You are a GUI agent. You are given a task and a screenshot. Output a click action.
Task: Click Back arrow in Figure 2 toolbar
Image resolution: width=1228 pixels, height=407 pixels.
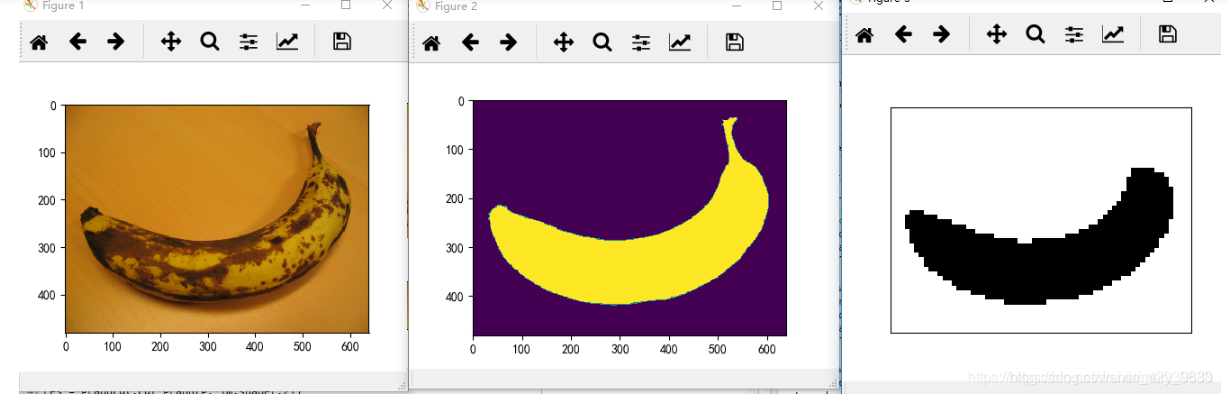[470, 42]
